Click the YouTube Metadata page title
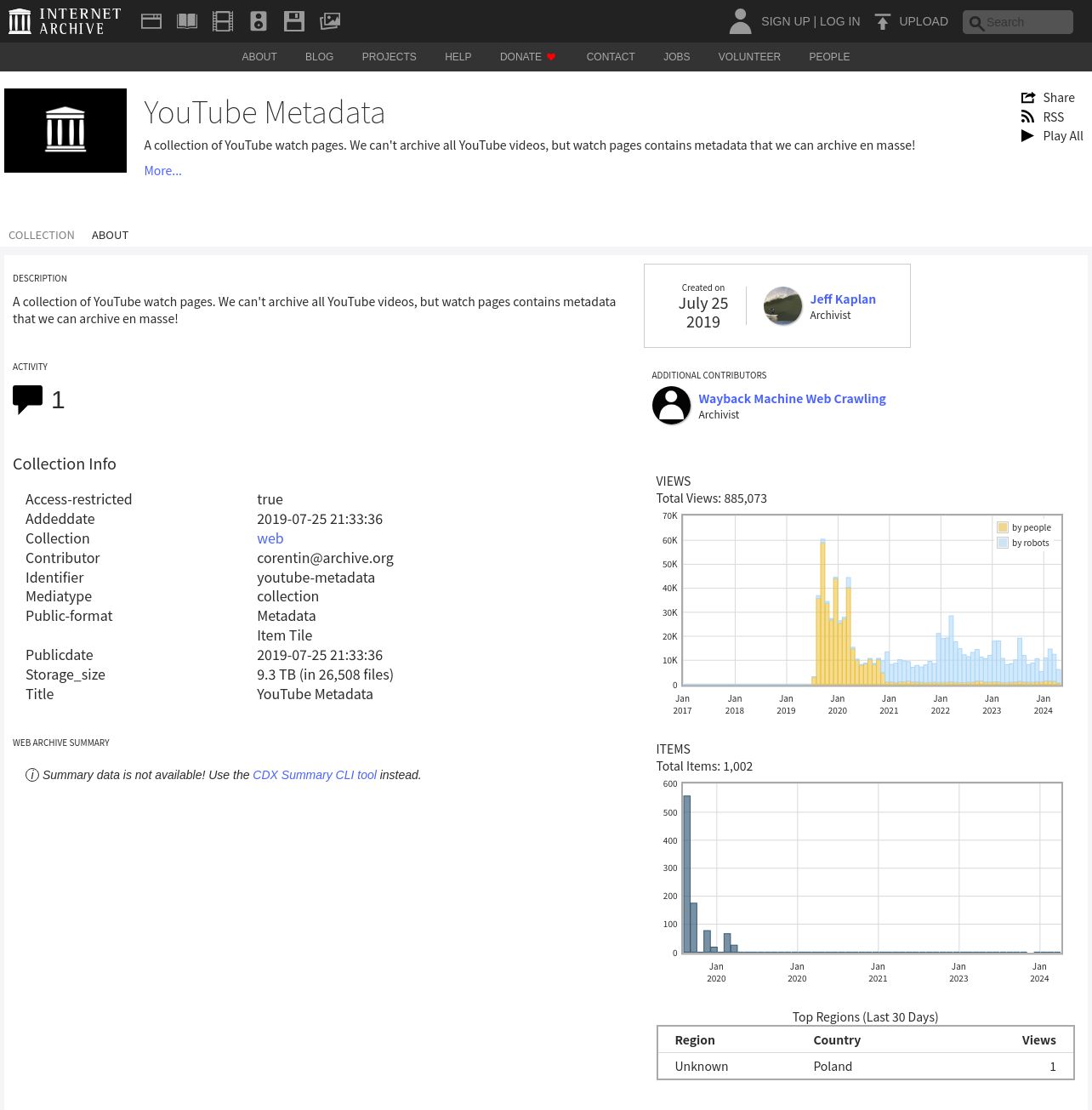1092x1110 pixels. pos(264,112)
